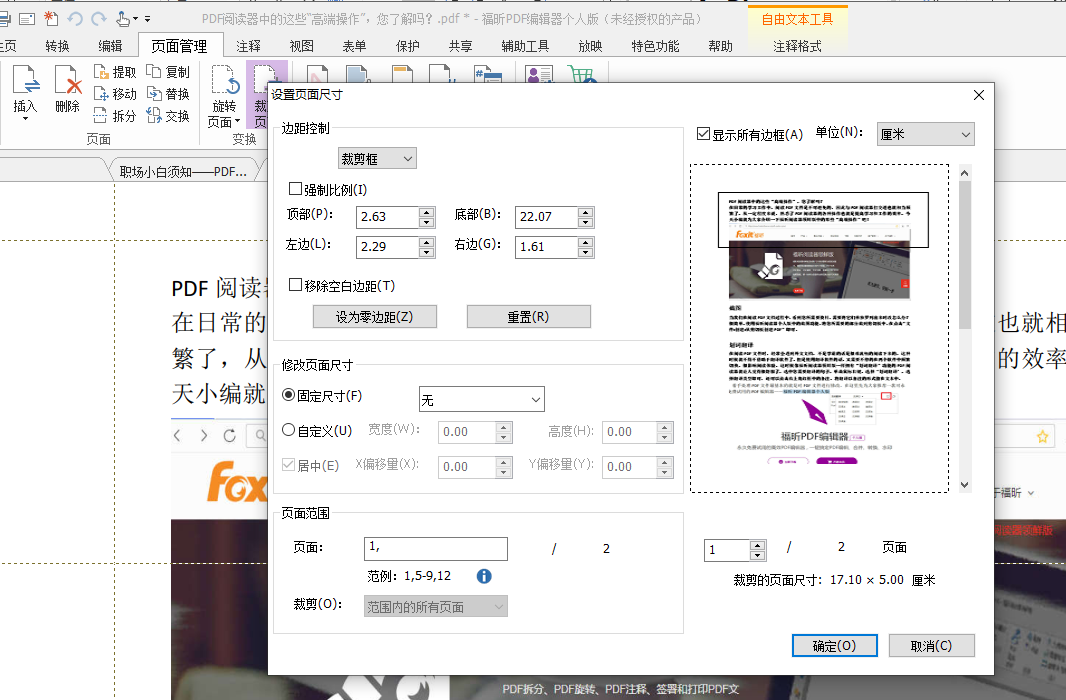Viewport: 1066px width, 700px height.
Task: Click the new blank PDF icon with star
Action: click(x=51, y=19)
